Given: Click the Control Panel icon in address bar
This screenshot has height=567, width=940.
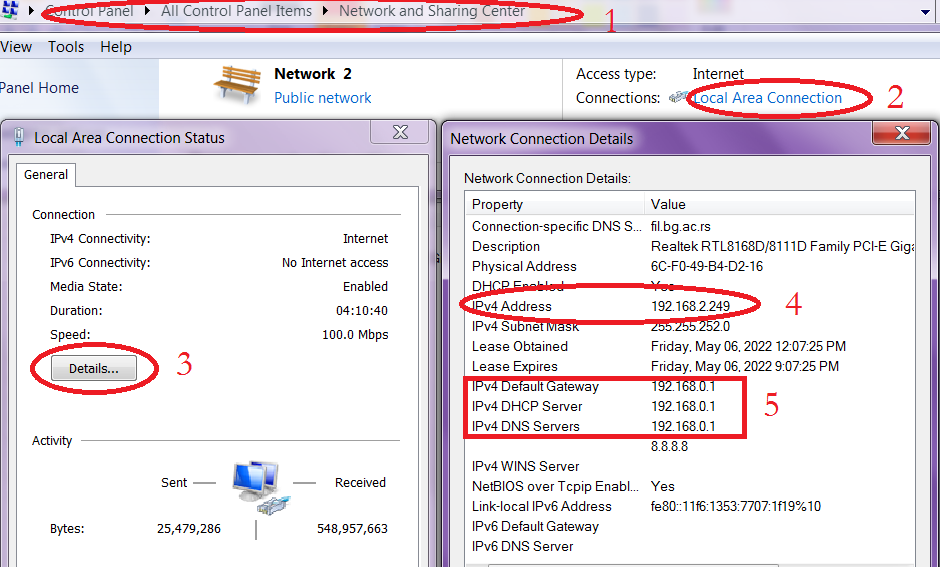Looking at the screenshot, I should [10, 10].
